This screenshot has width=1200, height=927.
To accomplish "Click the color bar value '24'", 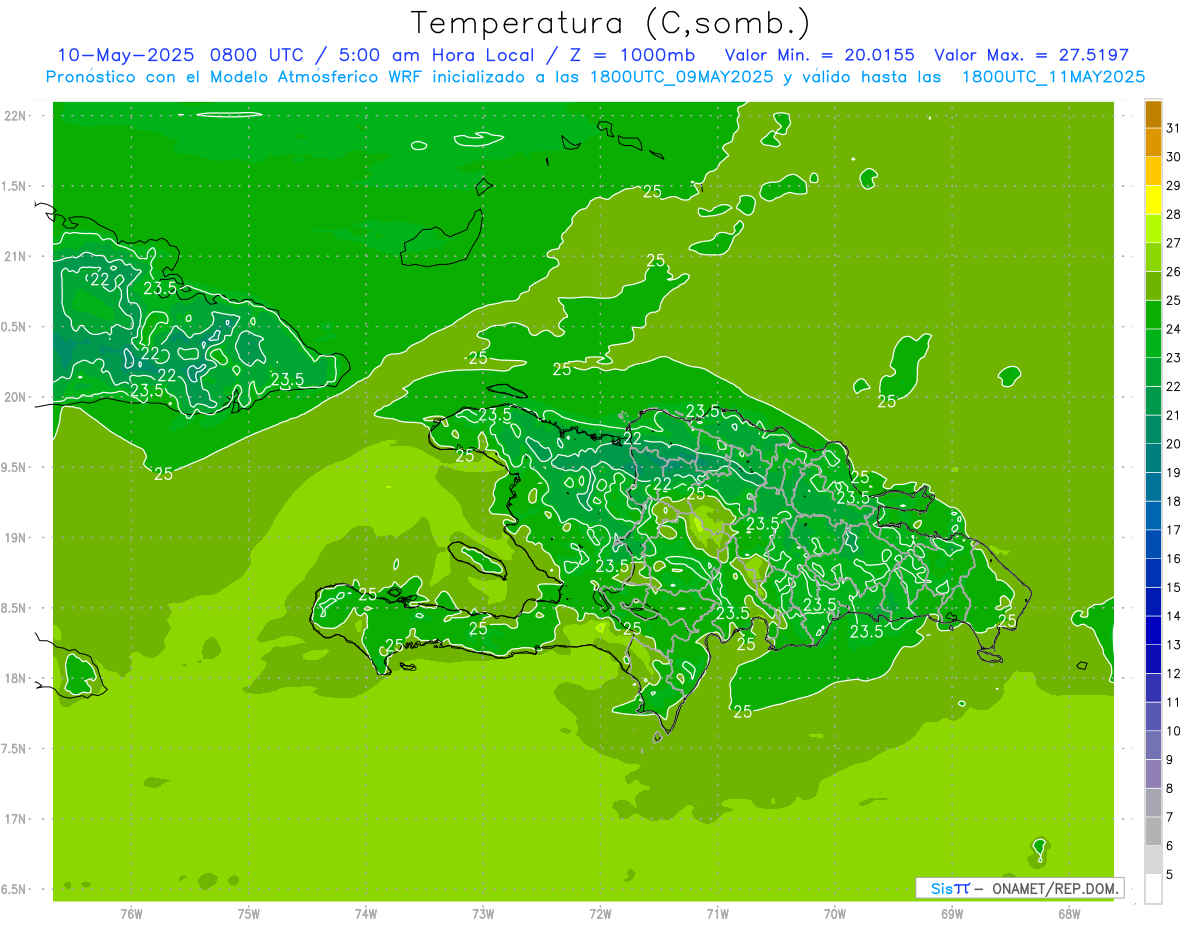I will coord(1174,329).
